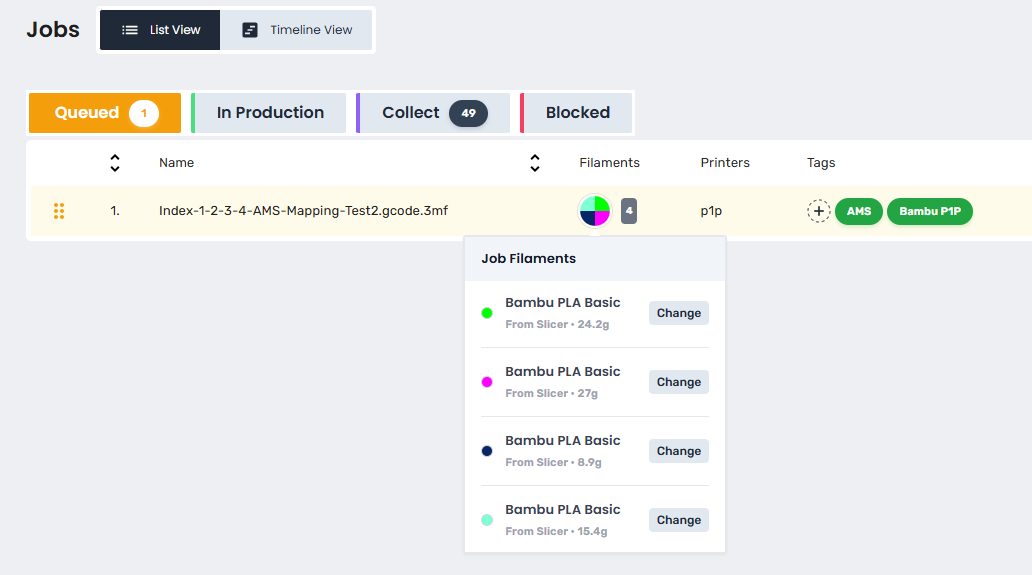Click the timeline icon in Timeline View
Screen dimensions: 1032x575
coord(249,30)
